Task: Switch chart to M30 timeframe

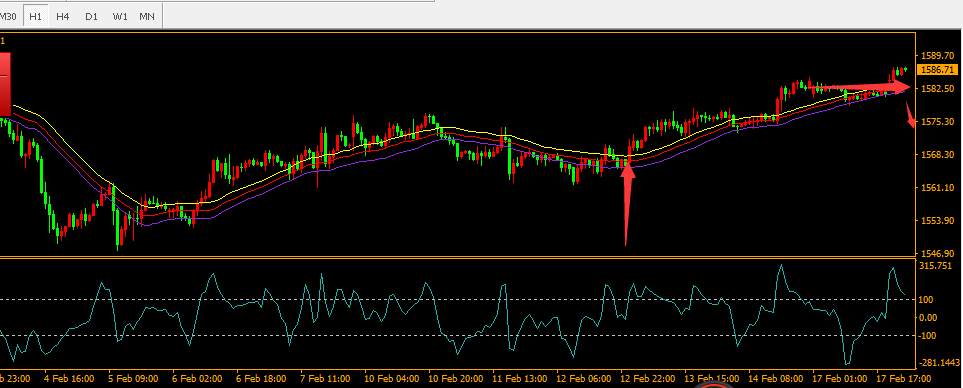Action: pos(9,17)
